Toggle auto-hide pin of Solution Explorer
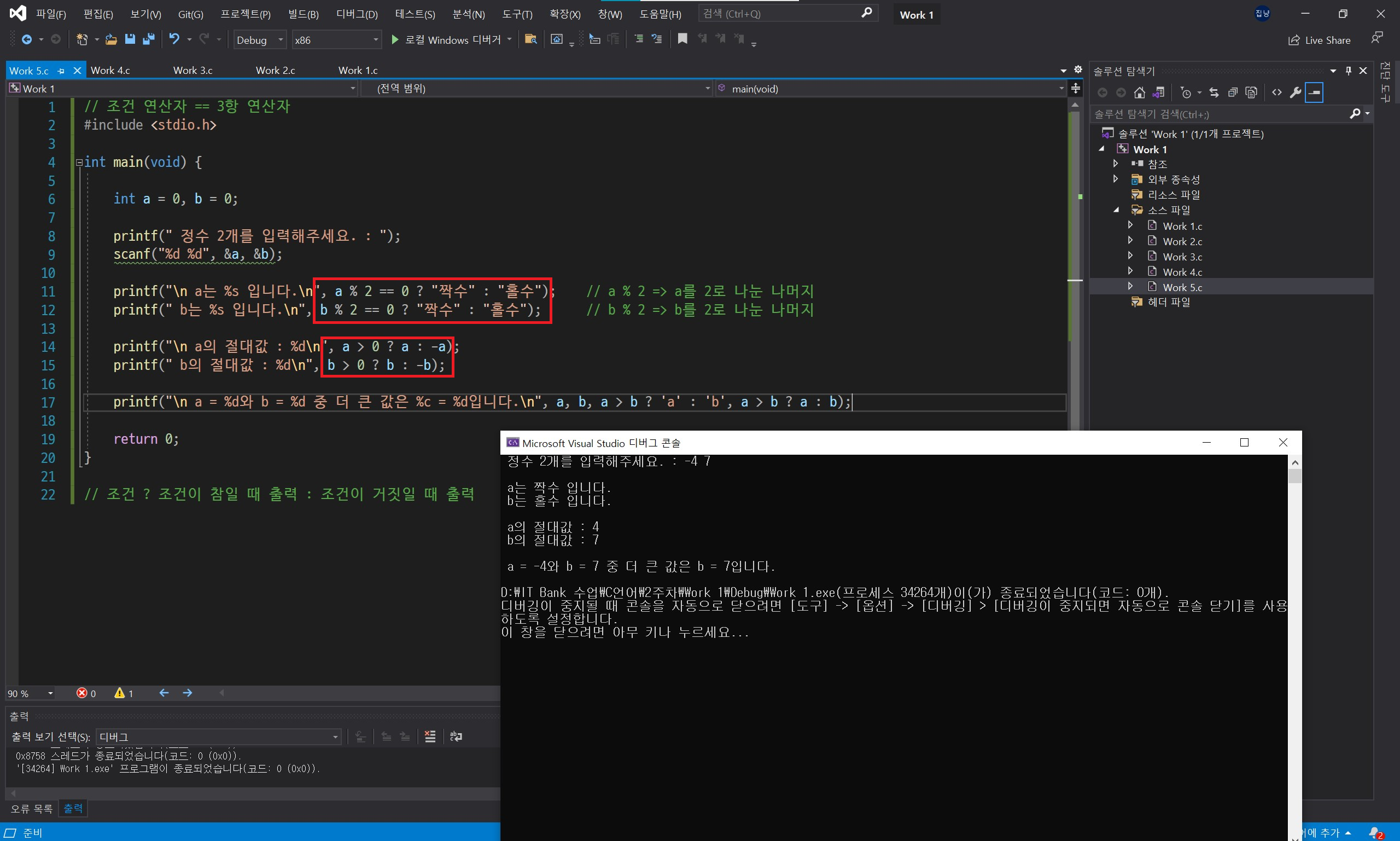Image resolution: width=1400 pixels, height=841 pixels. click(x=1349, y=71)
